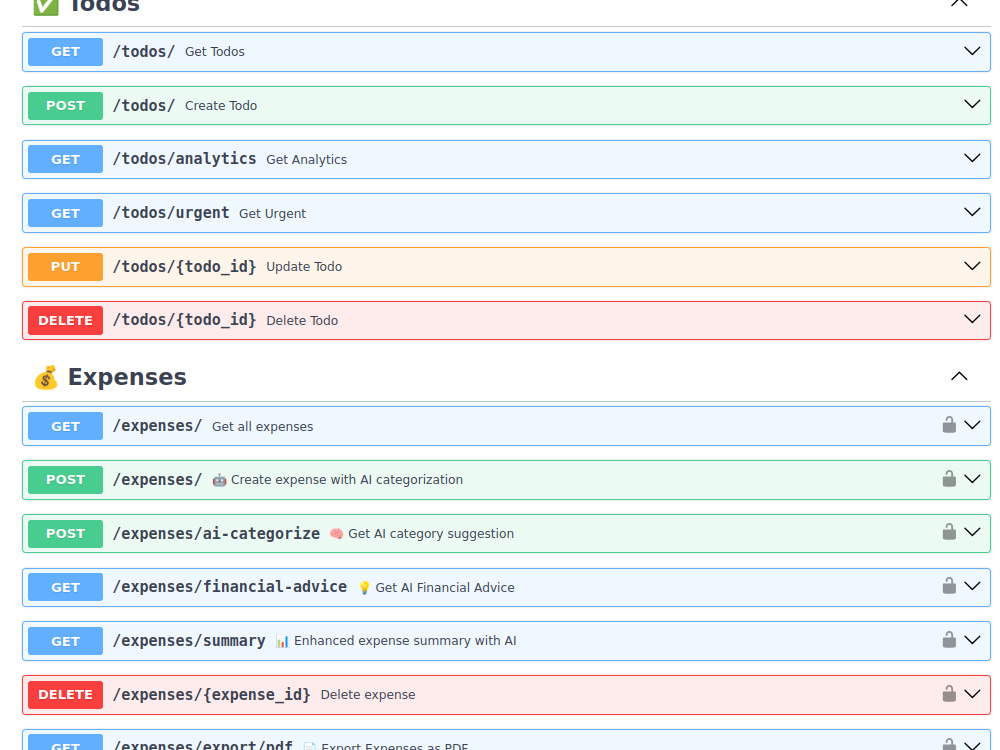Click 'Enhanced expense summary with AI' text
This screenshot has width=1000, height=750.
tap(405, 641)
